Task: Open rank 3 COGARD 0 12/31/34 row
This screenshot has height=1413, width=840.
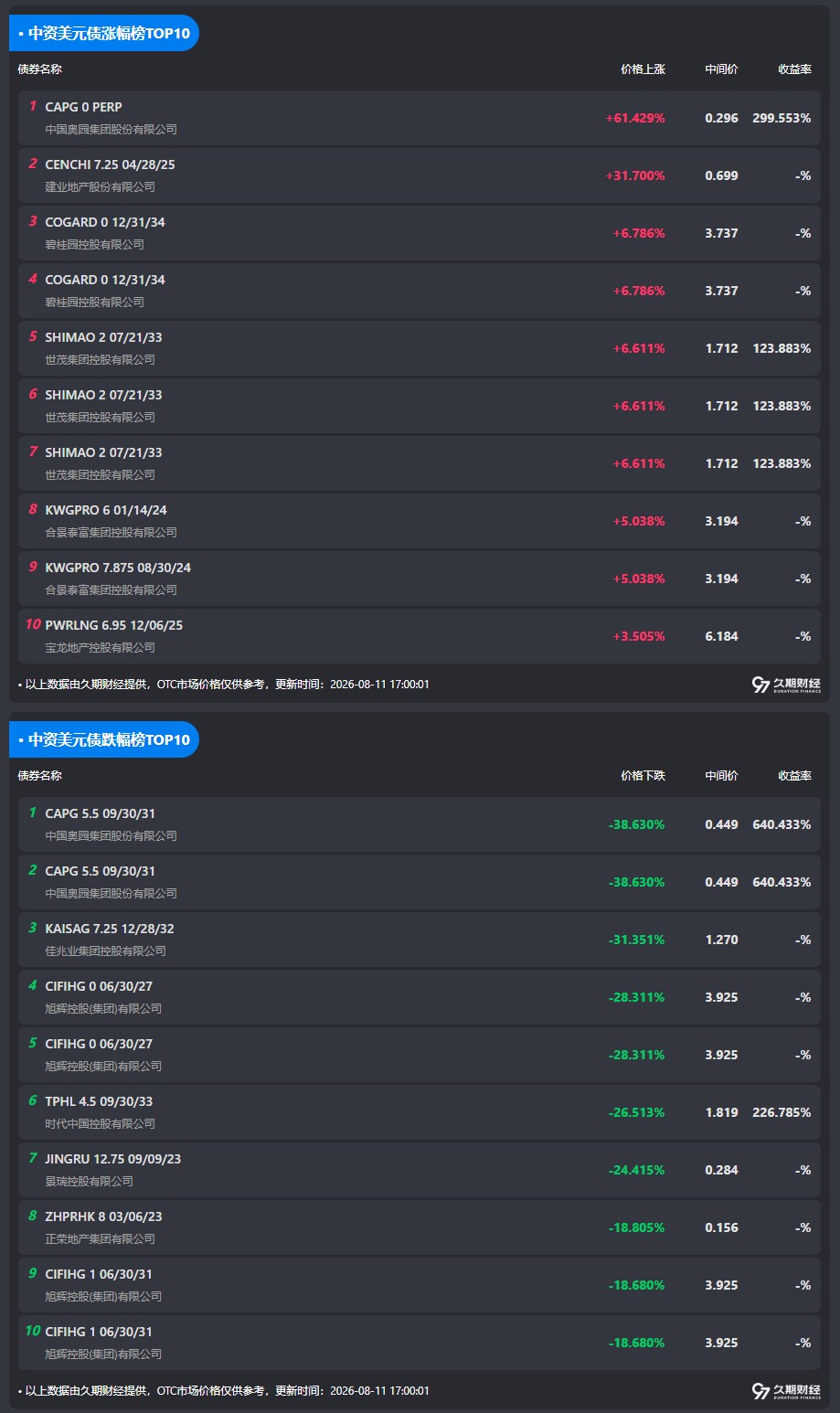Action: tap(420, 233)
